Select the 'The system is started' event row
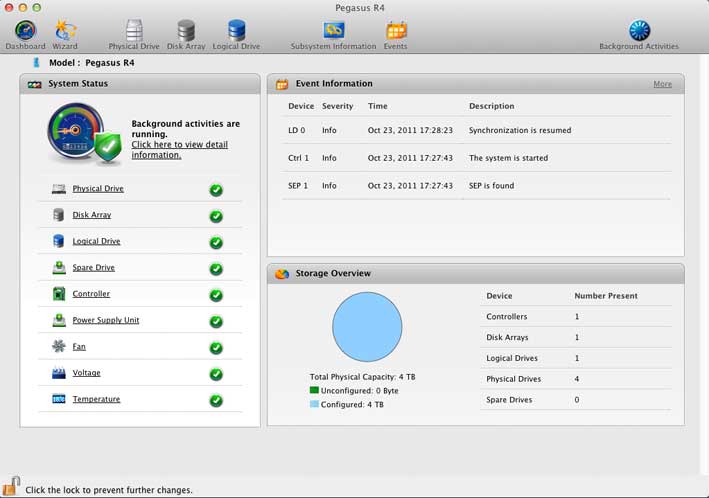The image size is (709, 498). (477, 158)
